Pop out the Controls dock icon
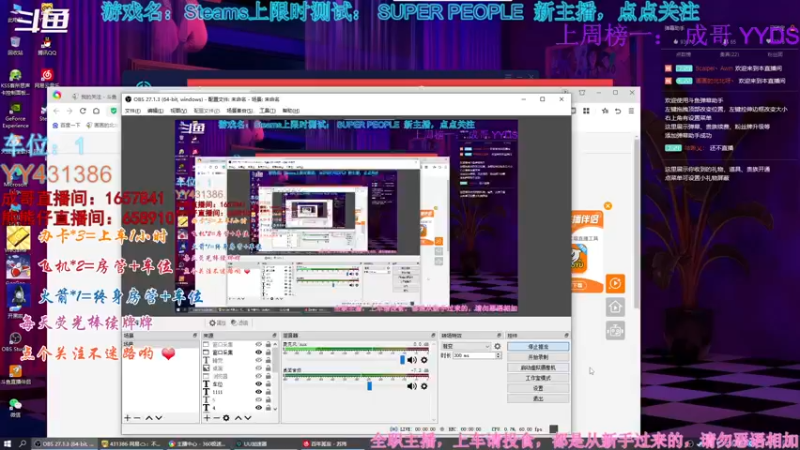800x450 pixels. click(566, 335)
